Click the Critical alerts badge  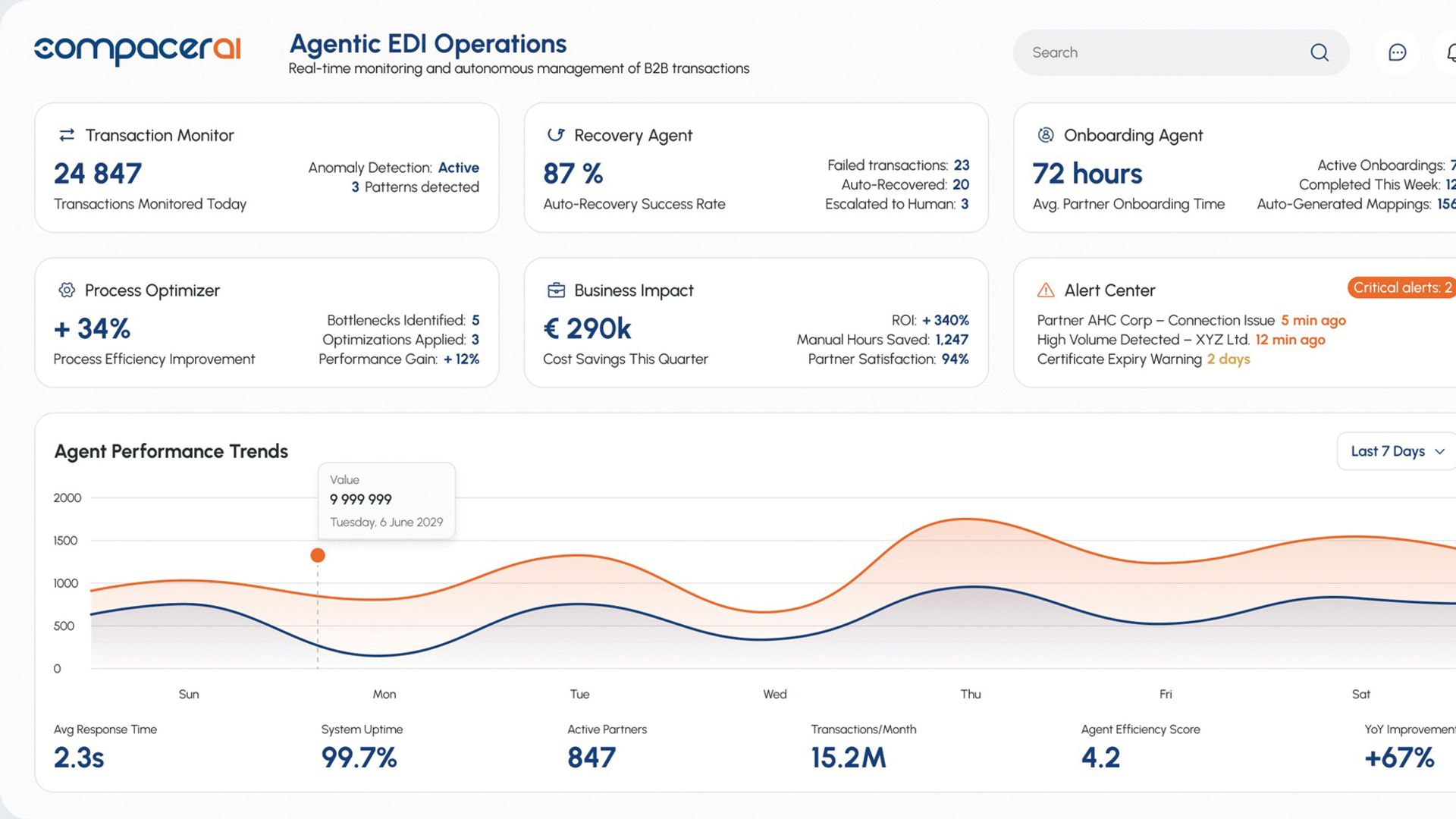(x=1401, y=287)
